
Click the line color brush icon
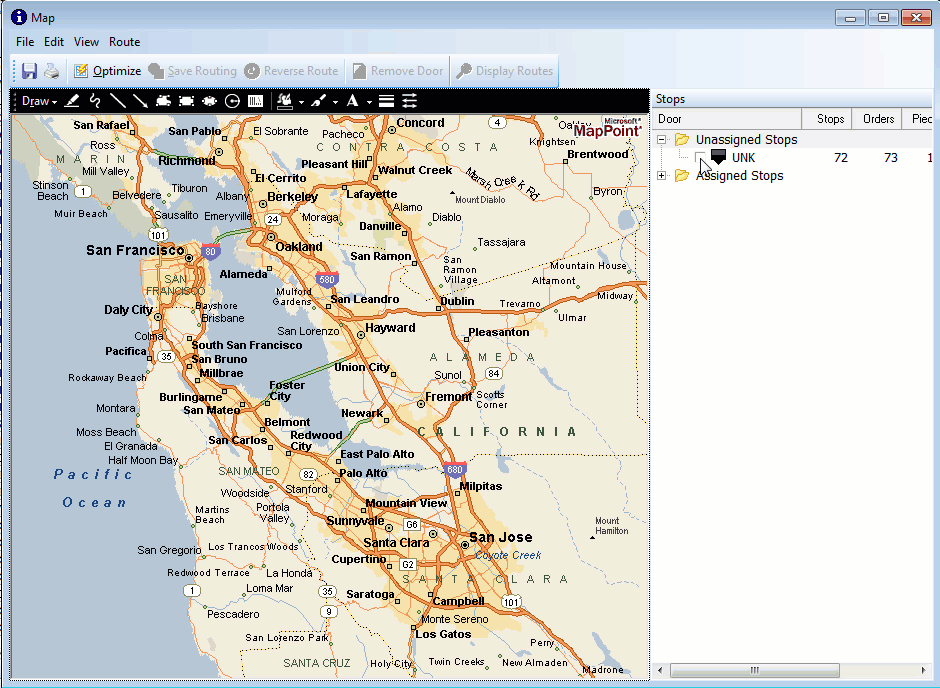pyautogui.click(x=318, y=101)
